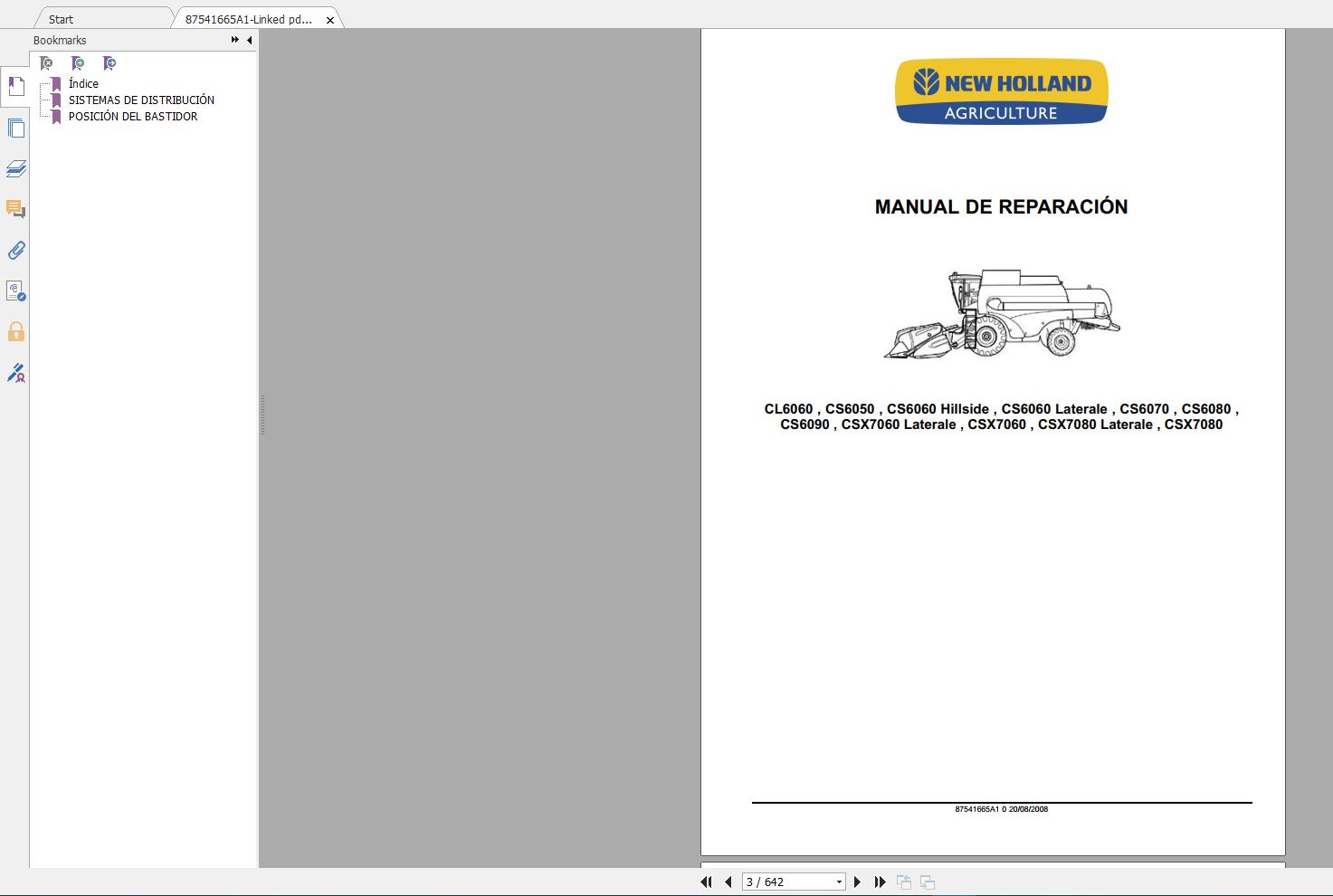Screen dimensions: 1333x896
Task: Open the page number dropdown arrow
Action: tap(839, 882)
